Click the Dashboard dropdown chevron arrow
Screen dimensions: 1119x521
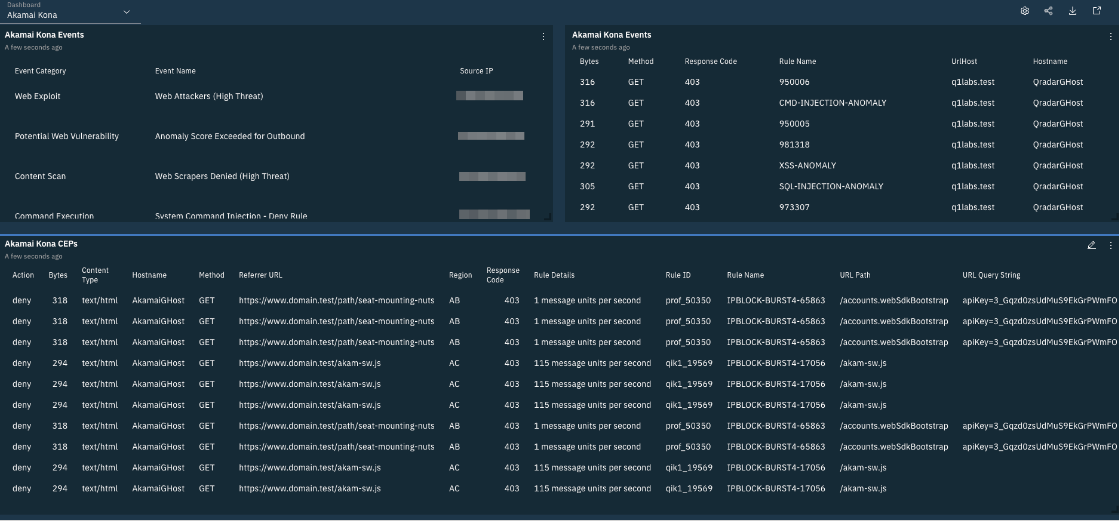(x=126, y=12)
